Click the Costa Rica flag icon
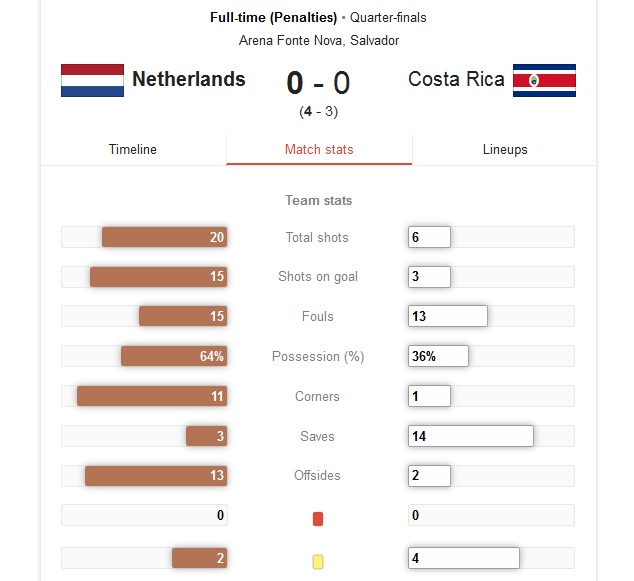Image resolution: width=634 pixels, height=581 pixels. tap(544, 80)
